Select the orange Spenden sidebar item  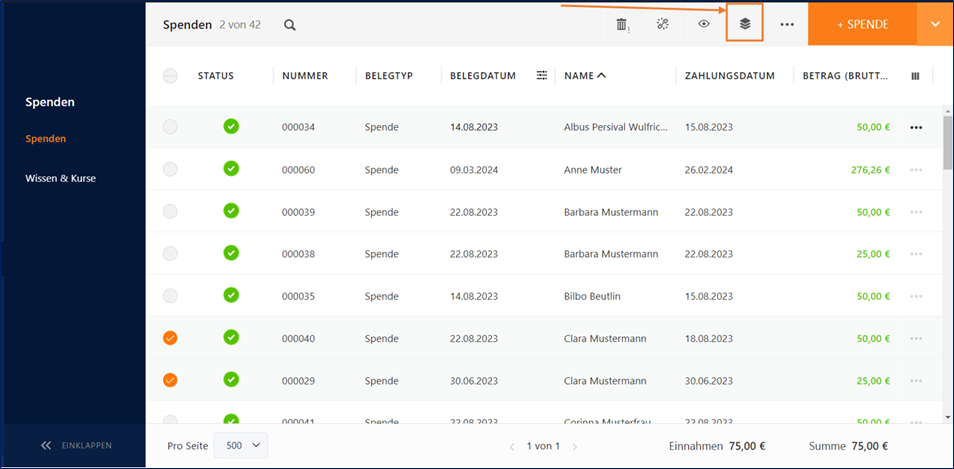[x=46, y=139]
